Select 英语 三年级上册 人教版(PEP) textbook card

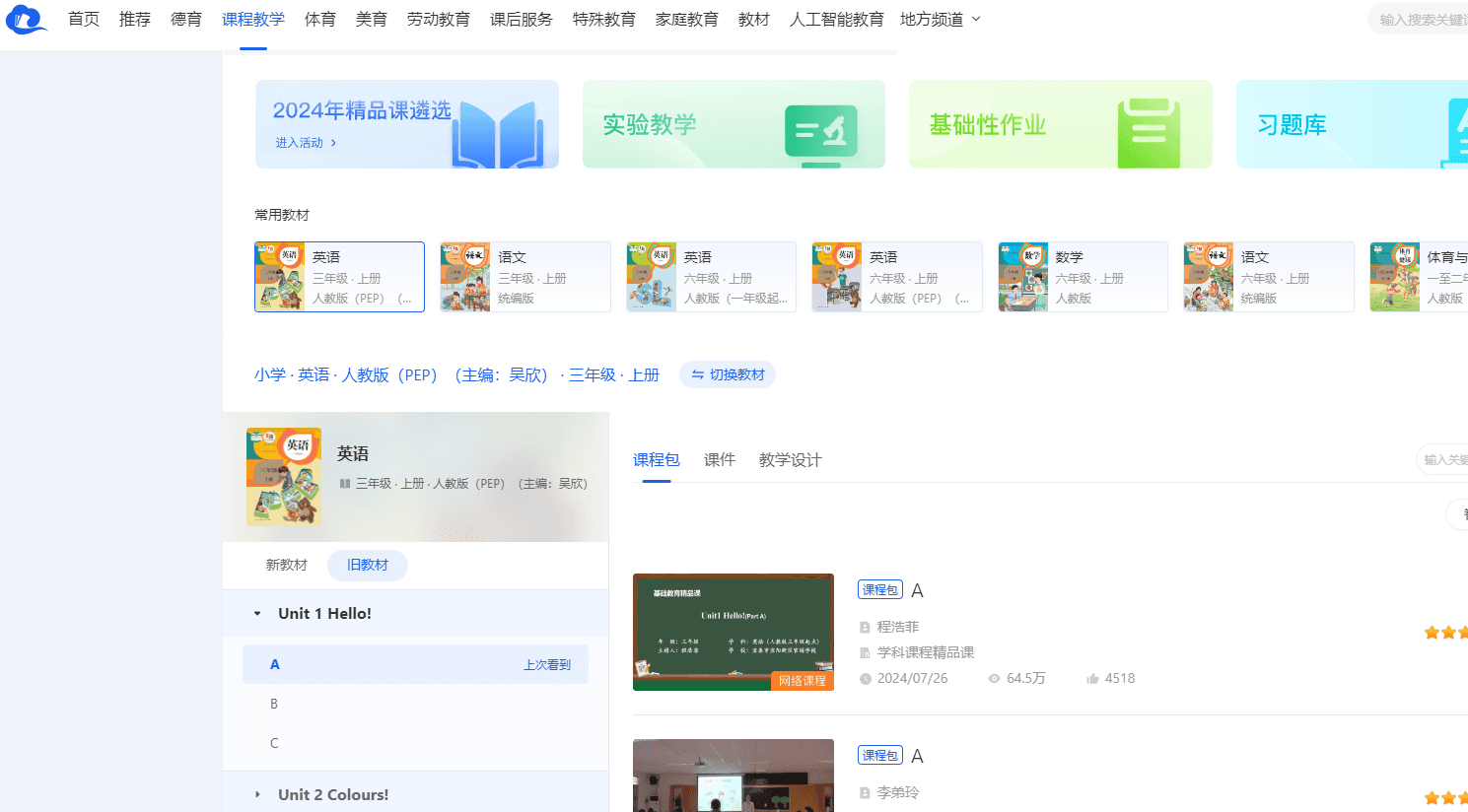point(340,277)
